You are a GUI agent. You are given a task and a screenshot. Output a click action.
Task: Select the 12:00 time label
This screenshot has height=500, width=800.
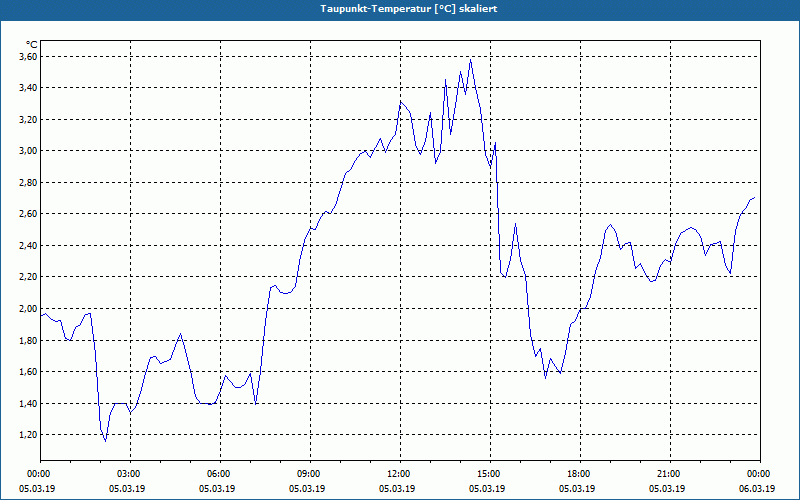pyautogui.click(x=400, y=474)
